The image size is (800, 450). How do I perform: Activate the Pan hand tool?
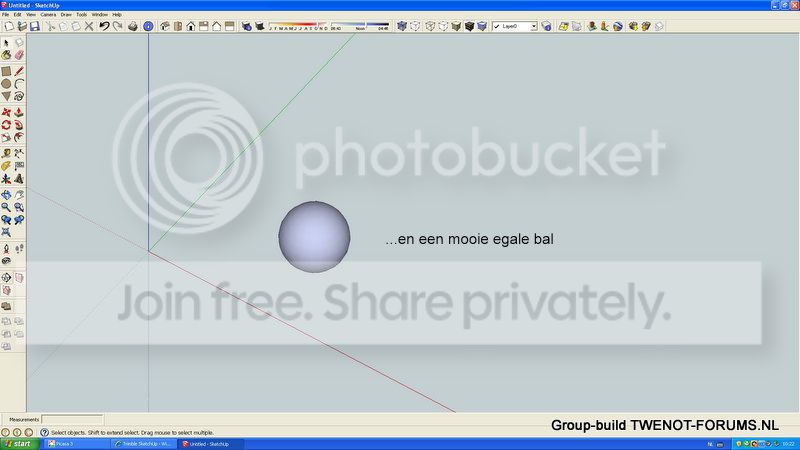[19, 195]
